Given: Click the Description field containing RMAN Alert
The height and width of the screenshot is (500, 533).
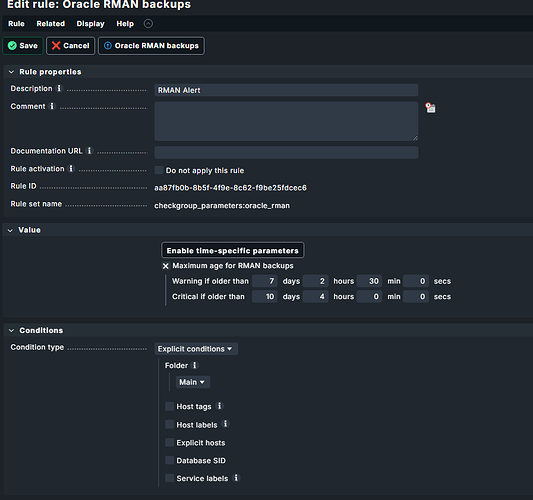Looking at the screenshot, I should pos(286,90).
